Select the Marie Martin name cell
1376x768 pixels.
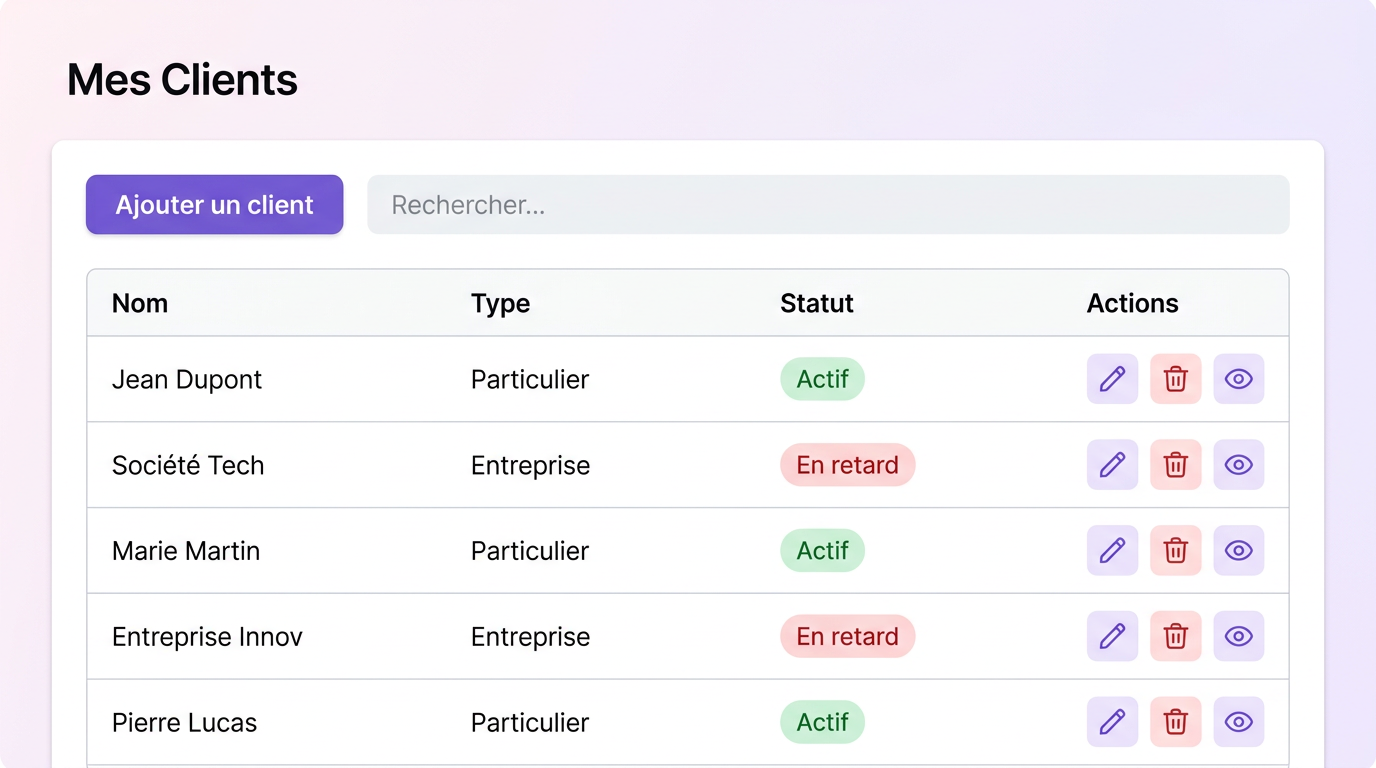tap(186, 551)
